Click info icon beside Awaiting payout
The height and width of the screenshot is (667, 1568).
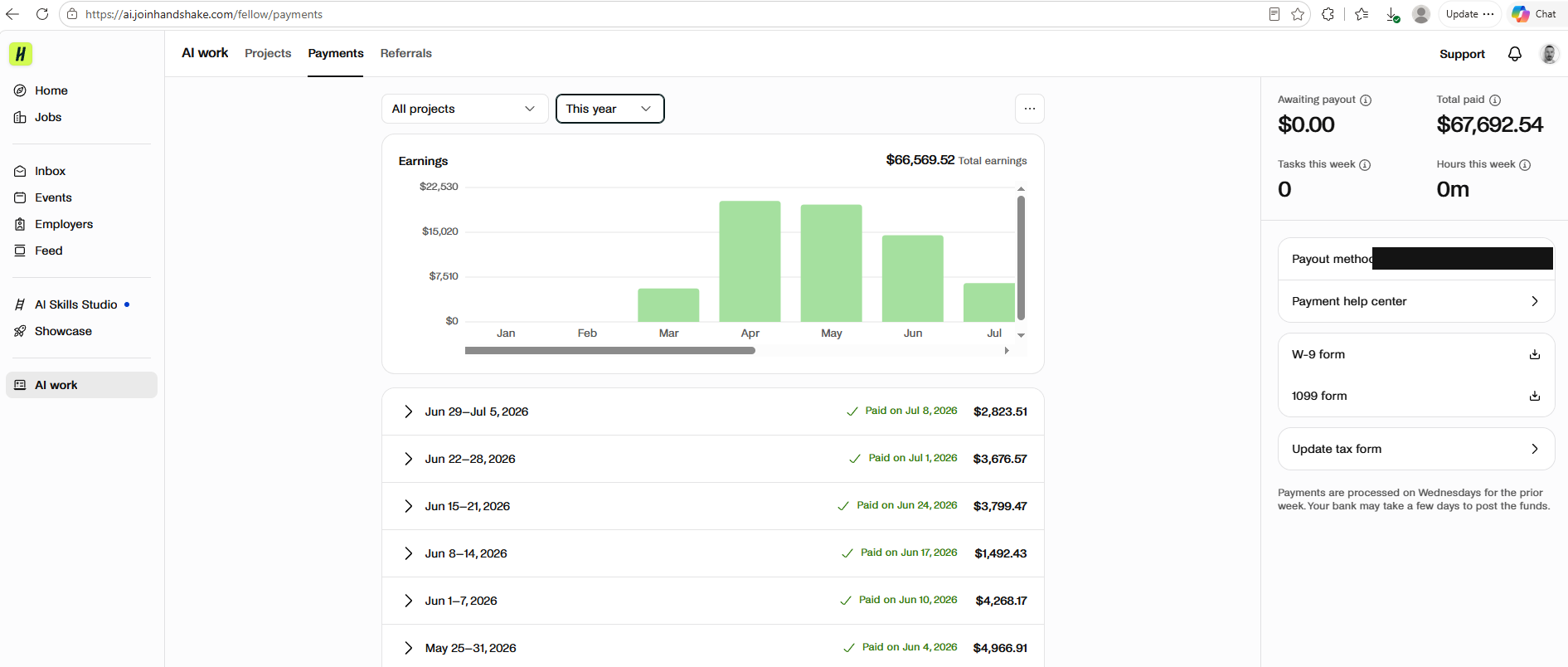tap(1366, 100)
